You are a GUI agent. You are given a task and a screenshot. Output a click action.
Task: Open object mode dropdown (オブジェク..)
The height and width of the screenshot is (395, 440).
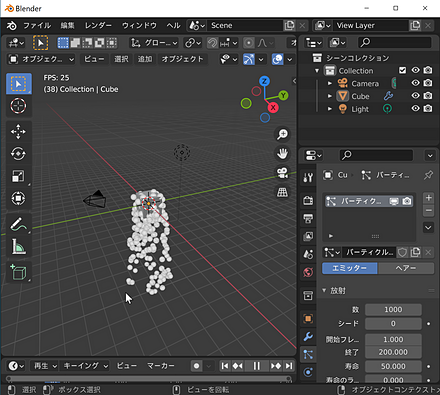pyautogui.click(x=41, y=59)
